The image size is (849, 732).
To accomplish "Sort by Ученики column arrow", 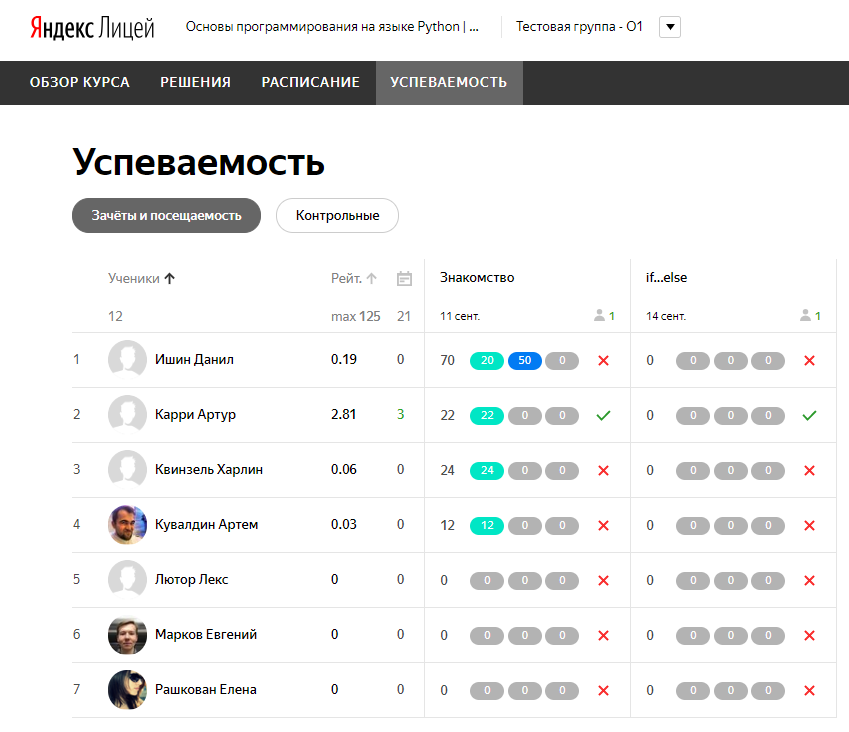I will [169, 278].
